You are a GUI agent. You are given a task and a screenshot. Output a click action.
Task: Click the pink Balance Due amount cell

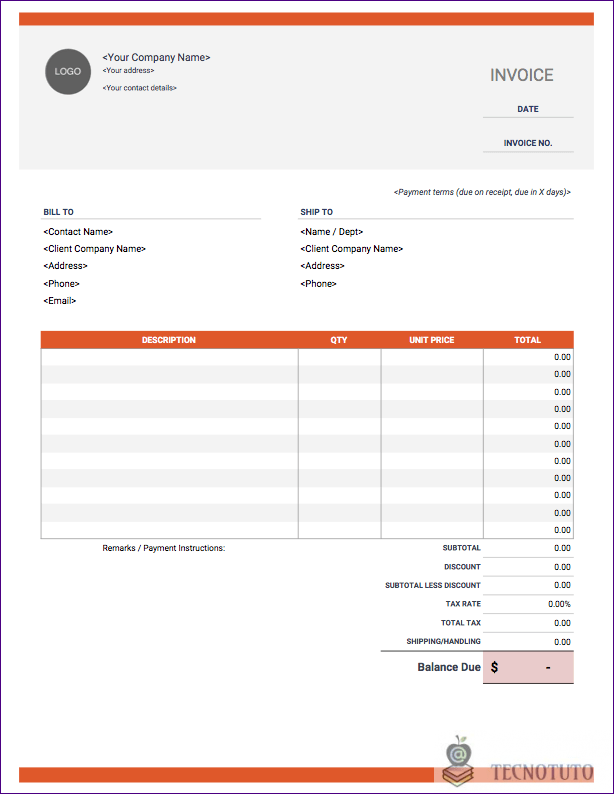click(x=528, y=667)
